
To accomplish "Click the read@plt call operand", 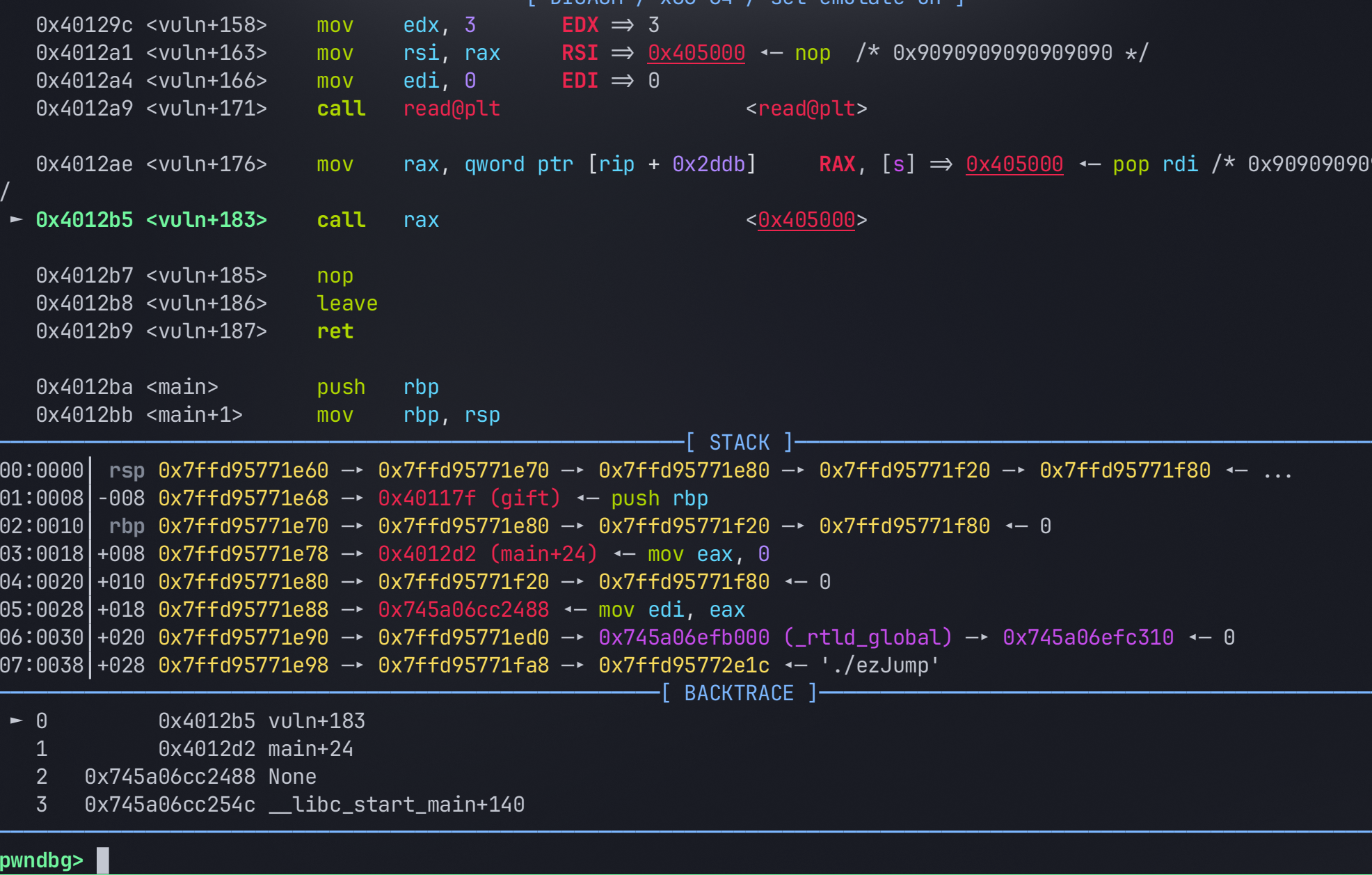I will point(452,109).
